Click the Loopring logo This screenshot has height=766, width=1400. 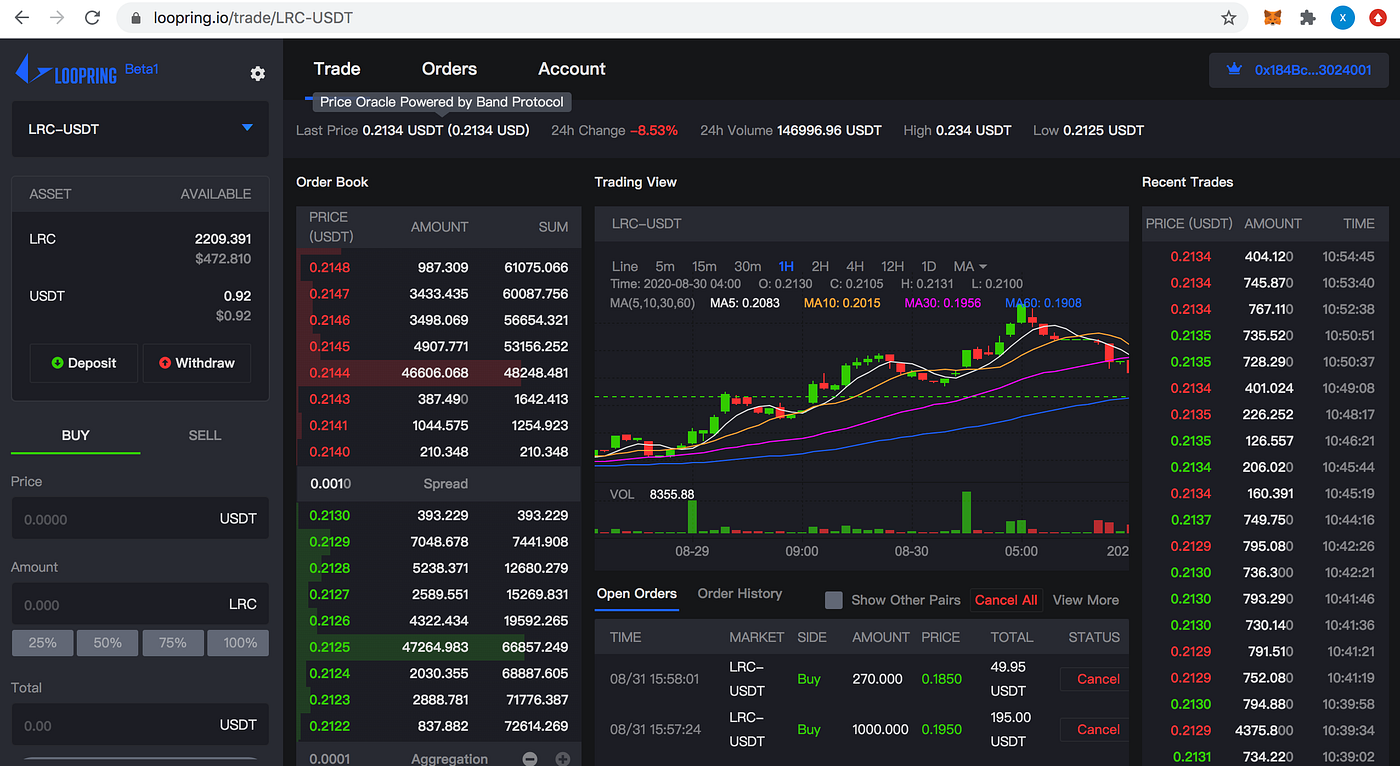(65, 71)
